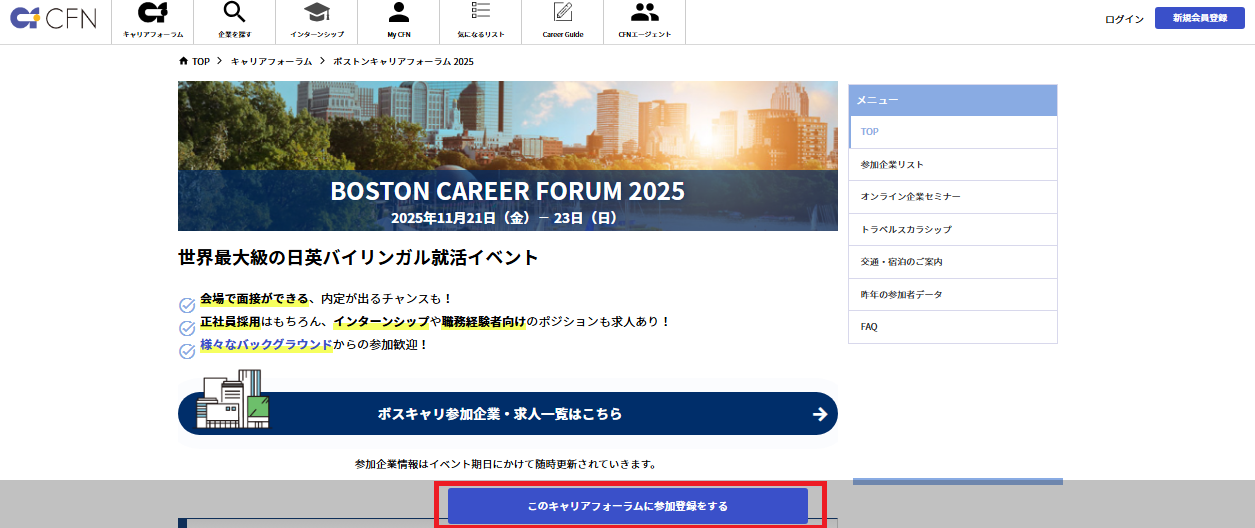1255x528 pixels.
Task: Click 様々なバックグラウンド highlighted text
Action: tap(266, 344)
